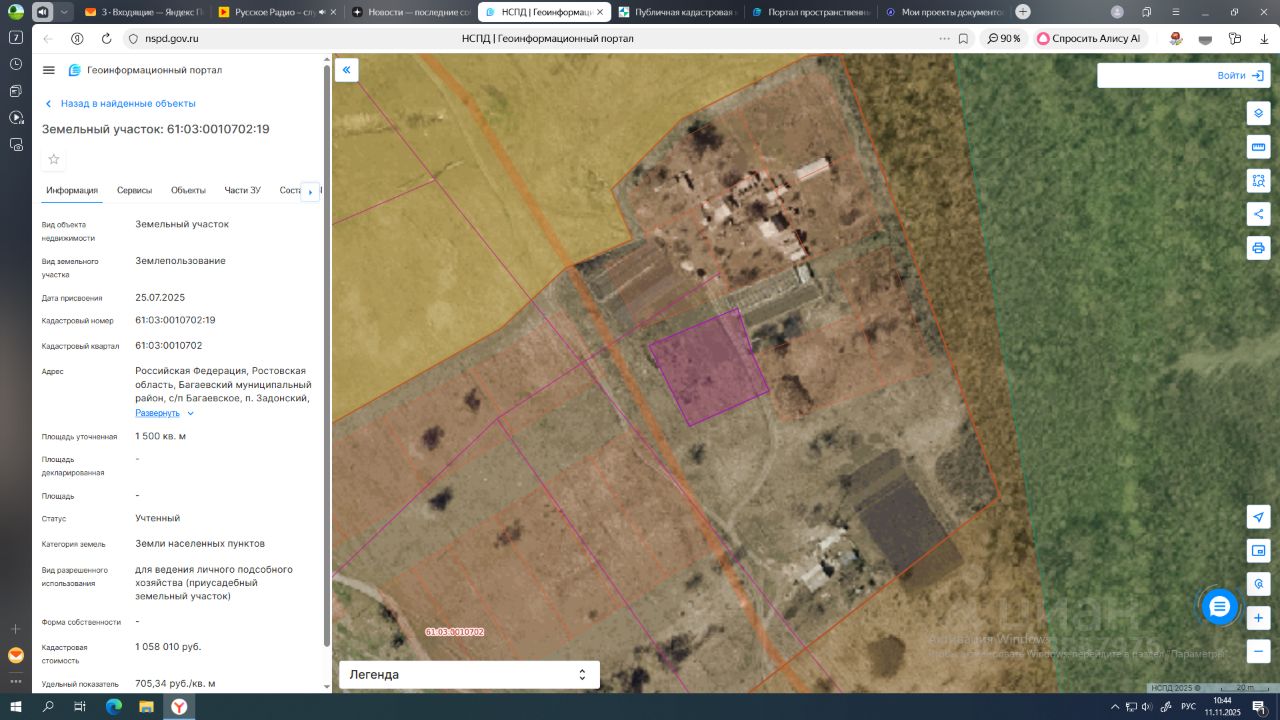Click the address bar nspd.gov.ru
The height and width of the screenshot is (720, 1280).
click(172, 38)
